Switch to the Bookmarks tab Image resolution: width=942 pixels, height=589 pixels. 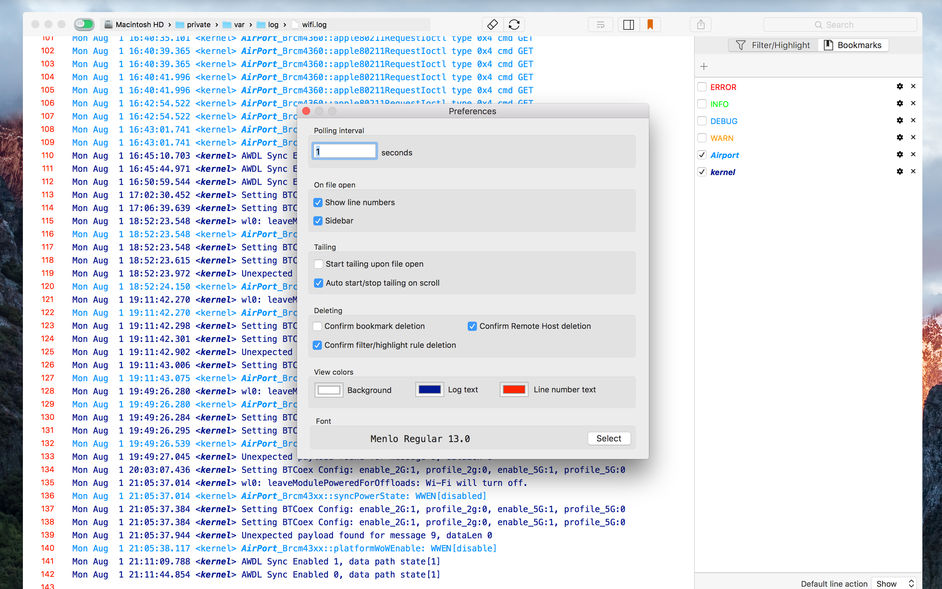point(856,45)
